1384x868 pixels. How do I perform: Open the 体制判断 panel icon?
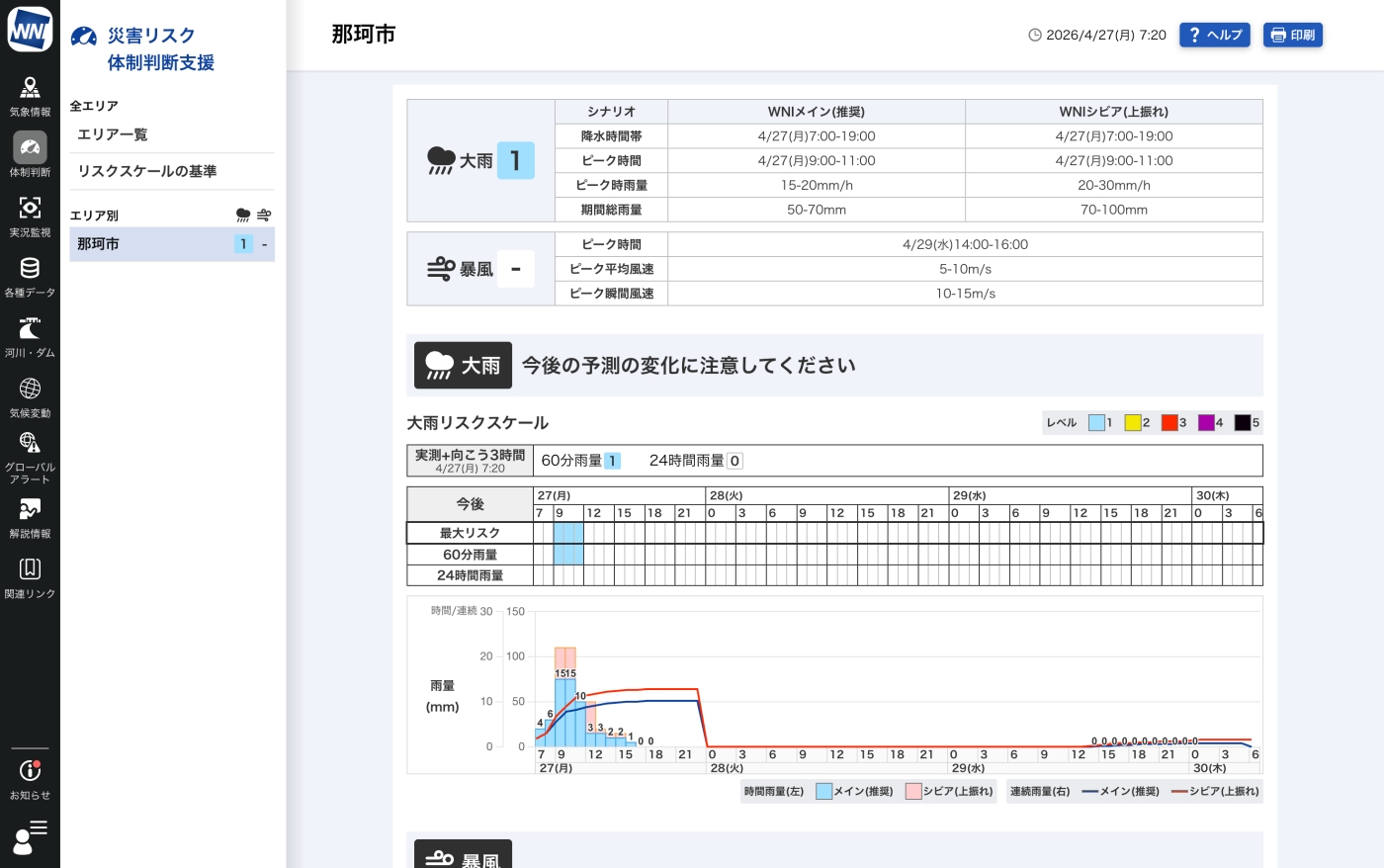pyautogui.click(x=30, y=146)
